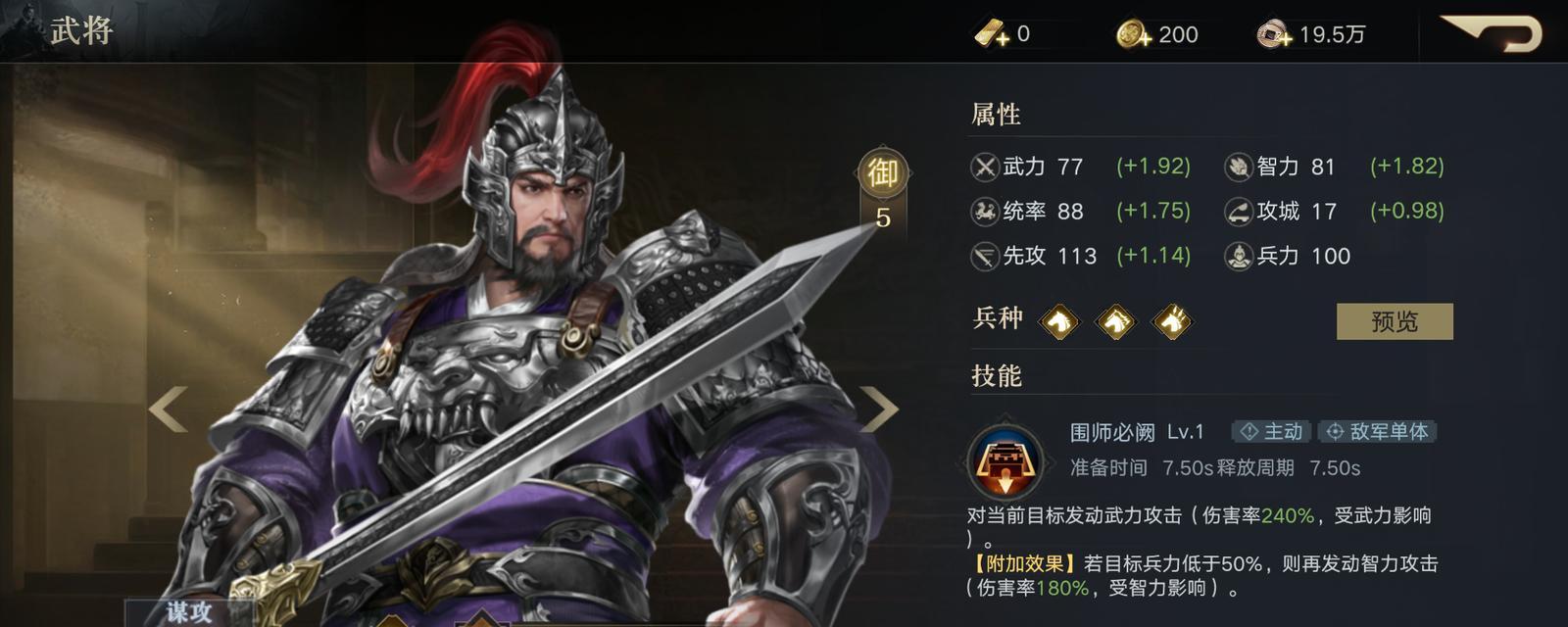The width and height of the screenshot is (1568, 627).
Task: Add more gold coins via coin icon
Action: [x=1134, y=35]
